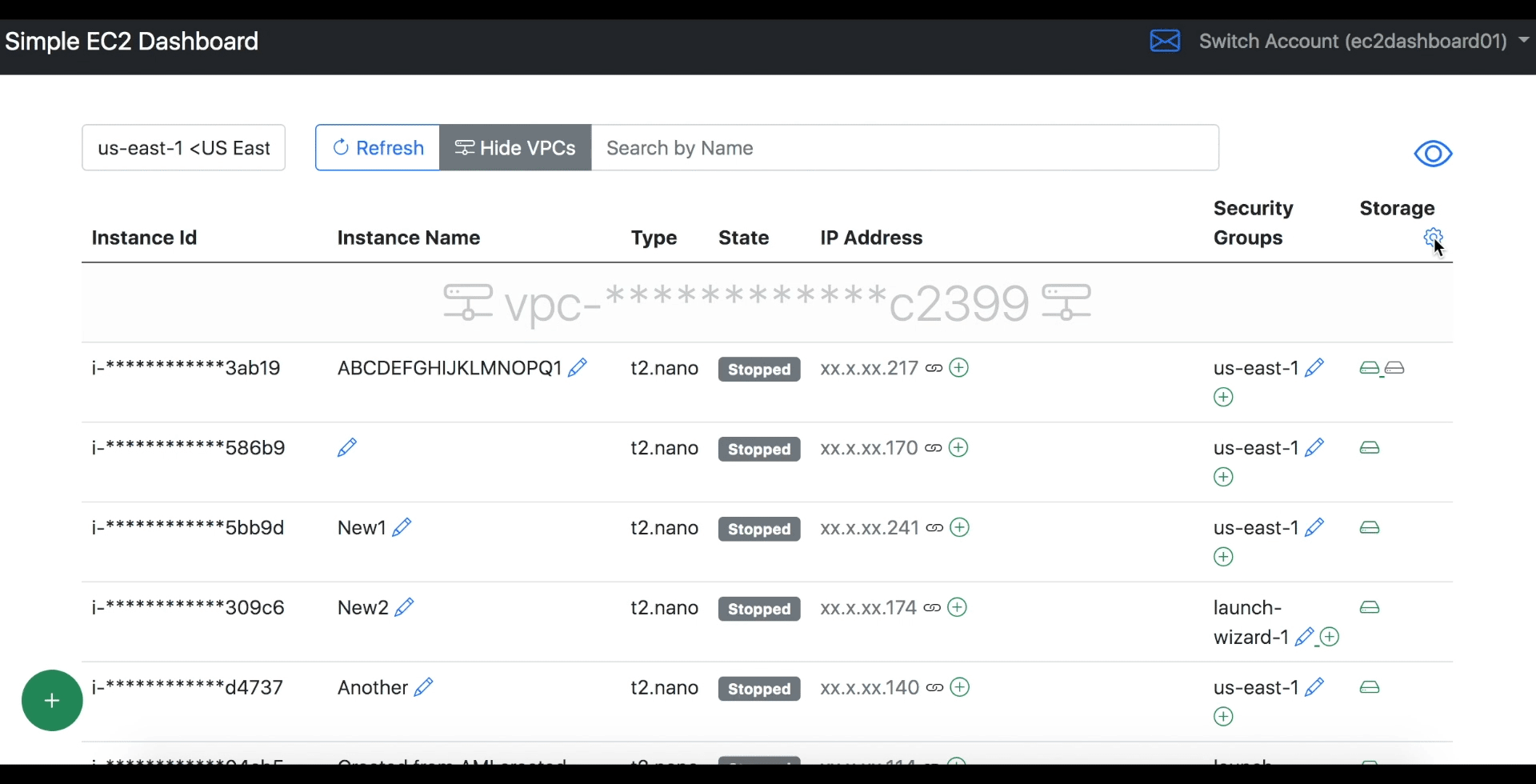
Task: Open the Storage column gear settings
Action: point(1433,238)
